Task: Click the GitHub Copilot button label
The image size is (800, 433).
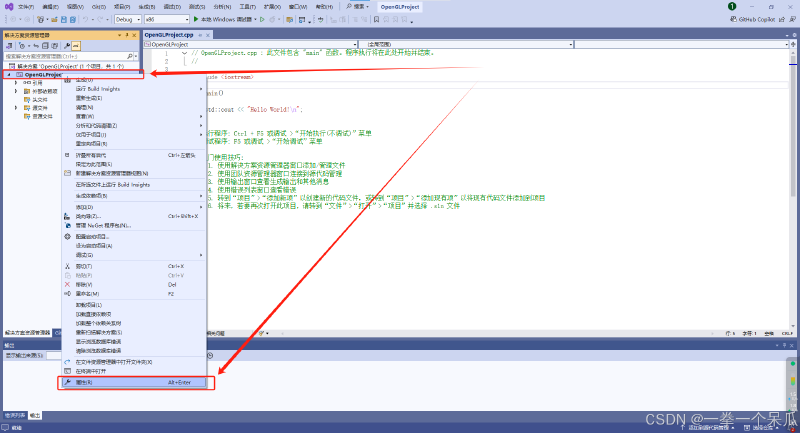Action: [x=757, y=19]
